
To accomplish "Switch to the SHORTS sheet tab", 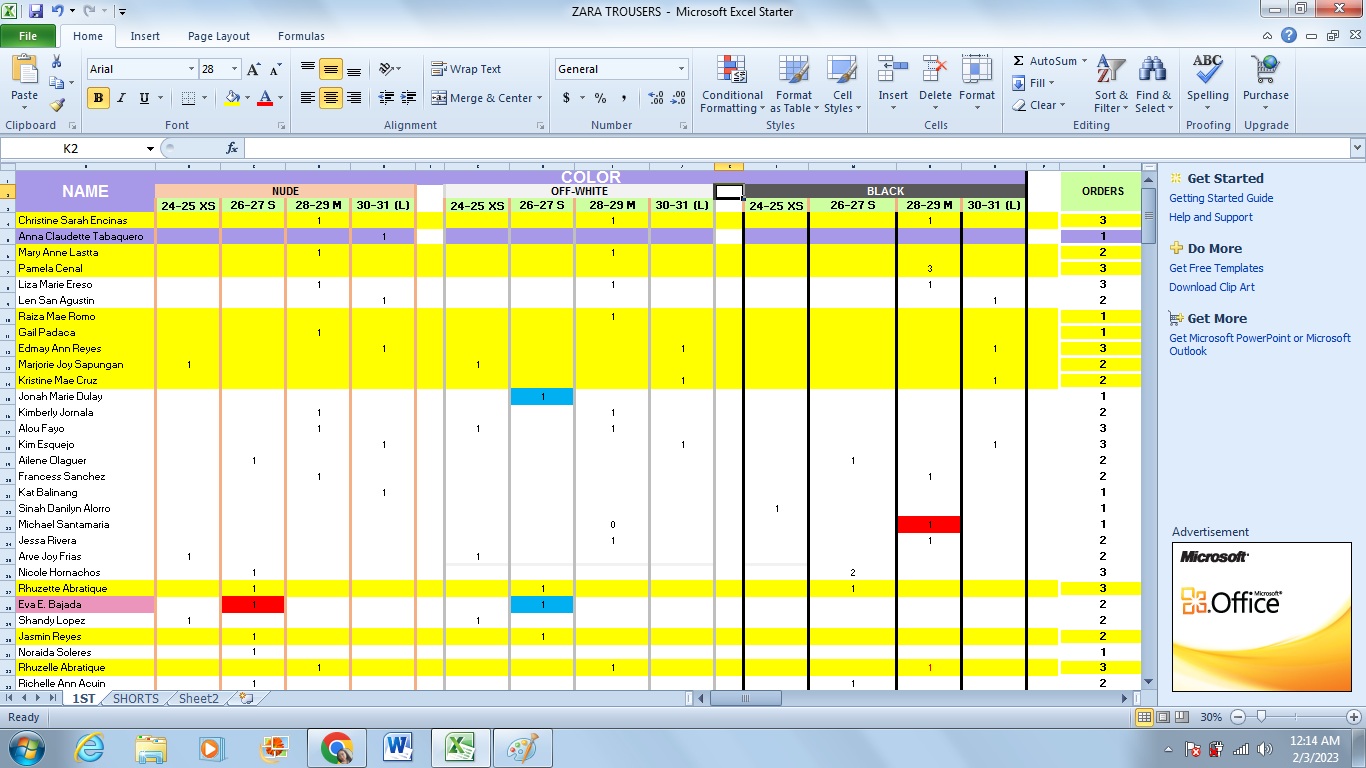I will click(x=136, y=698).
